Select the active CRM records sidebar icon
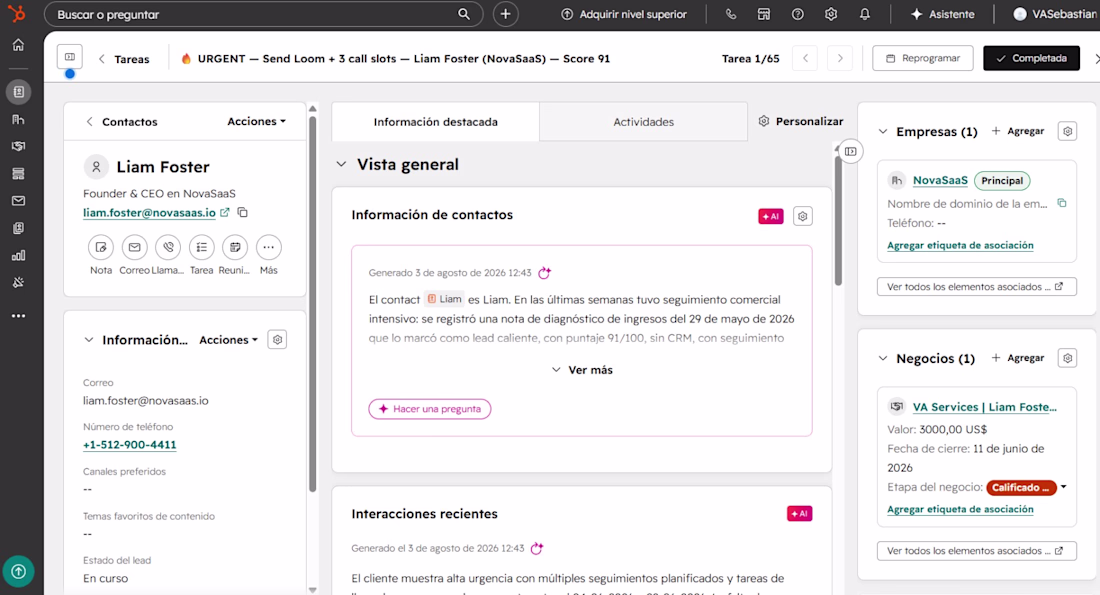This screenshot has width=1100, height=595. (18, 92)
